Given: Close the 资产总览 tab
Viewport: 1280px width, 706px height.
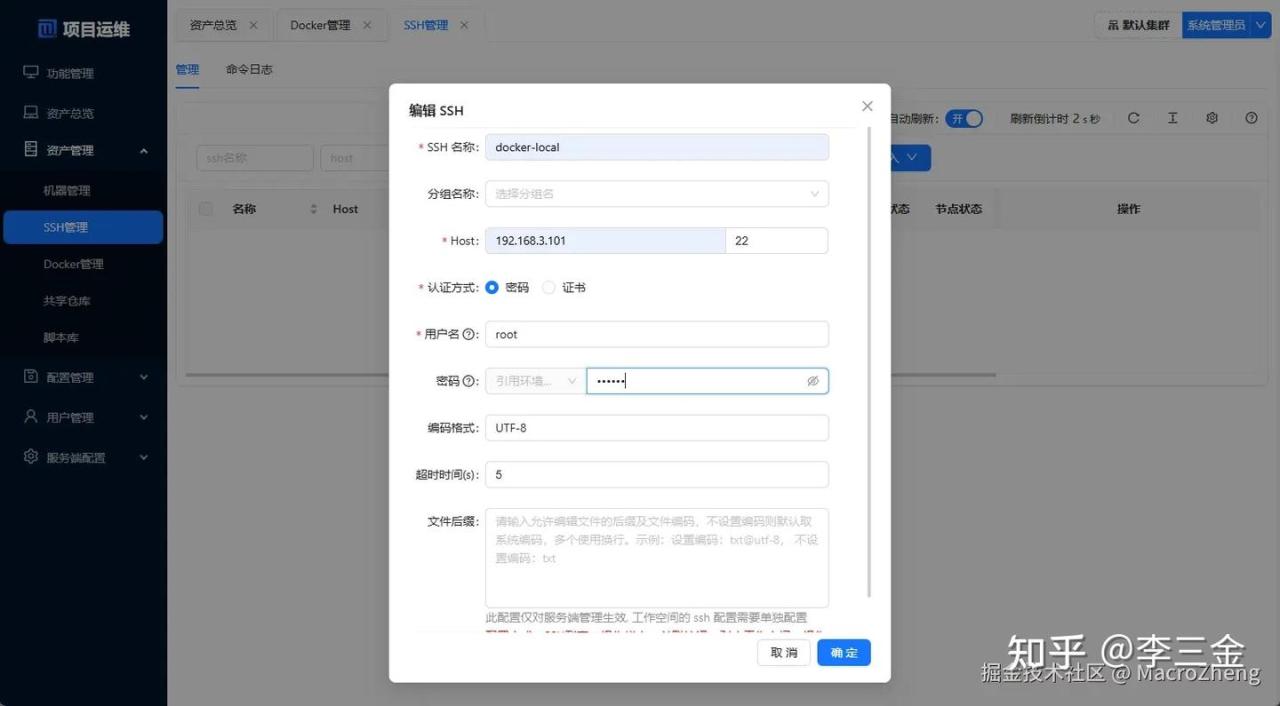Looking at the screenshot, I should pos(253,25).
